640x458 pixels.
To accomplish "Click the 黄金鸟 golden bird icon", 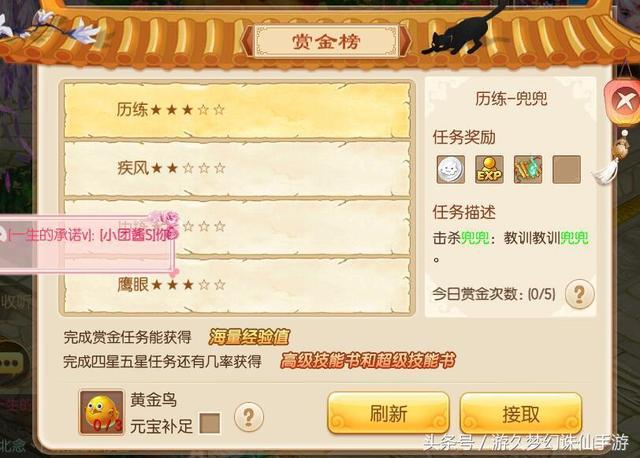I will coord(102,412).
